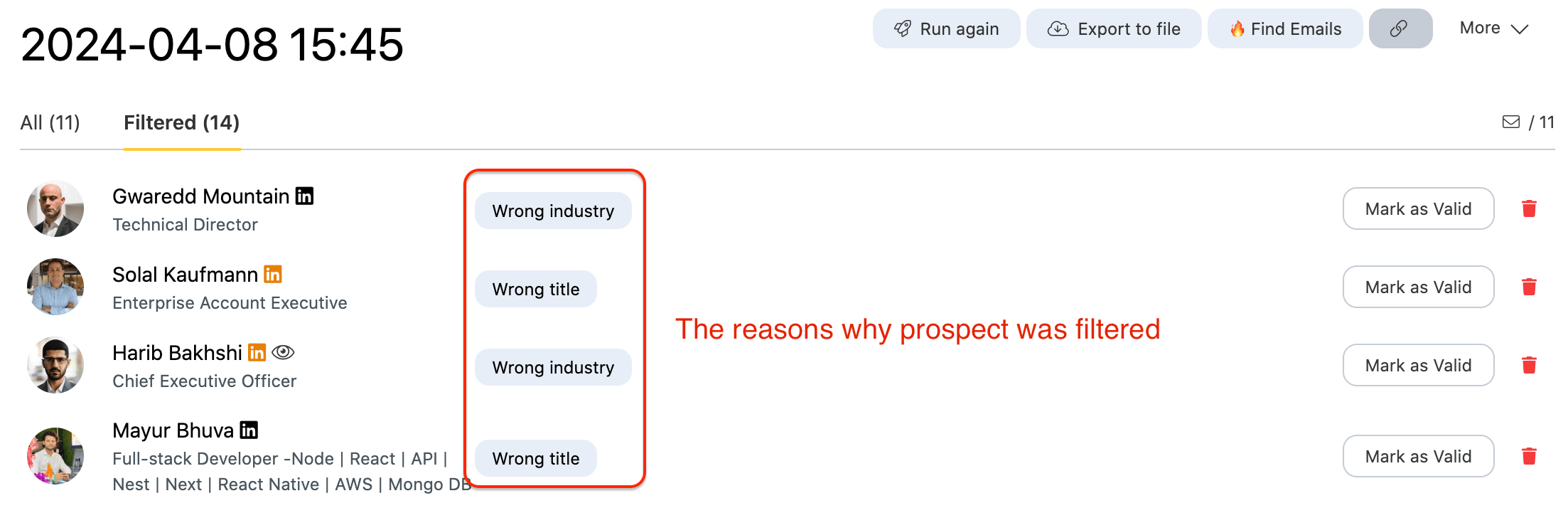Open Gwaredd Mountain's LinkedIn profile icon
Viewport: 1568px width, 508px height.
point(304,196)
